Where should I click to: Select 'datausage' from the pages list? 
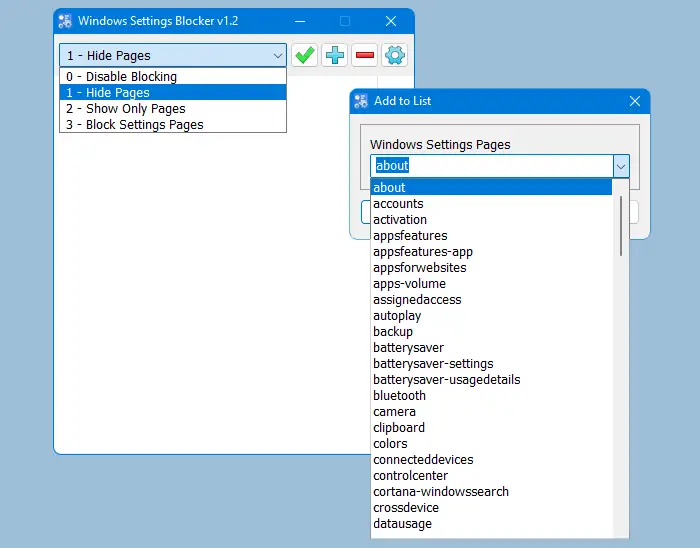[x=492, y=524]
